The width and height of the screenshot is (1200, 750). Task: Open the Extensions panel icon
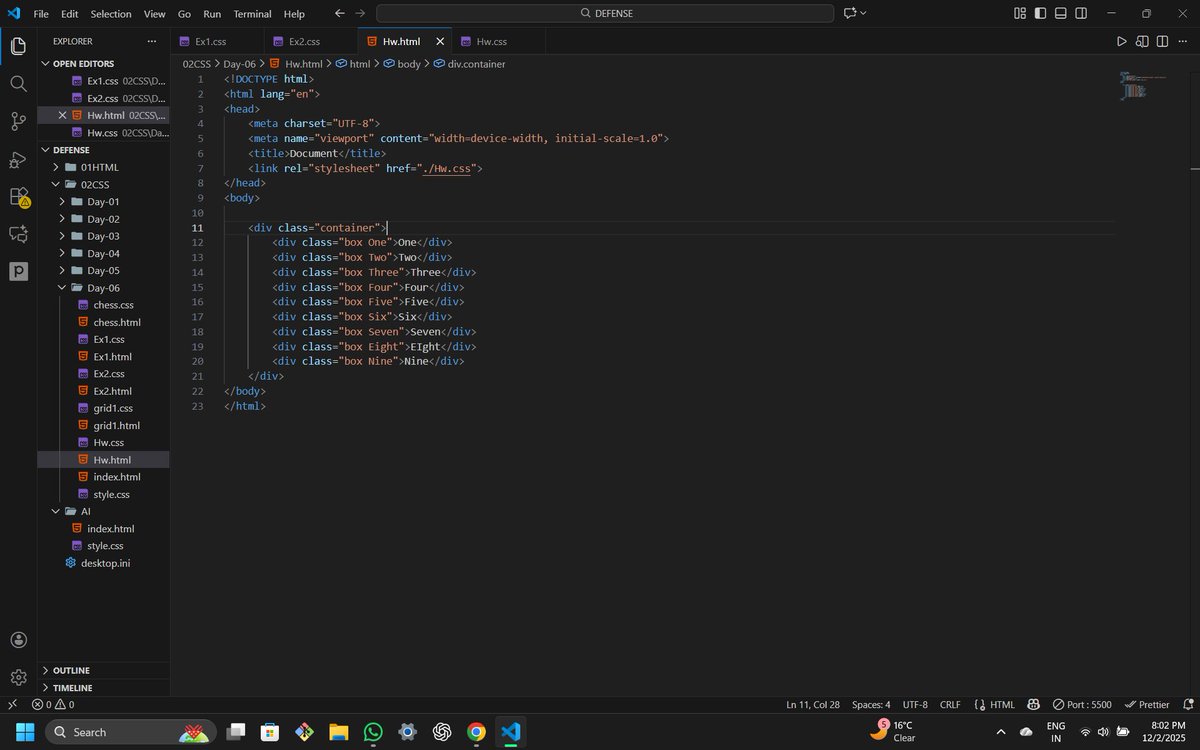18,196
